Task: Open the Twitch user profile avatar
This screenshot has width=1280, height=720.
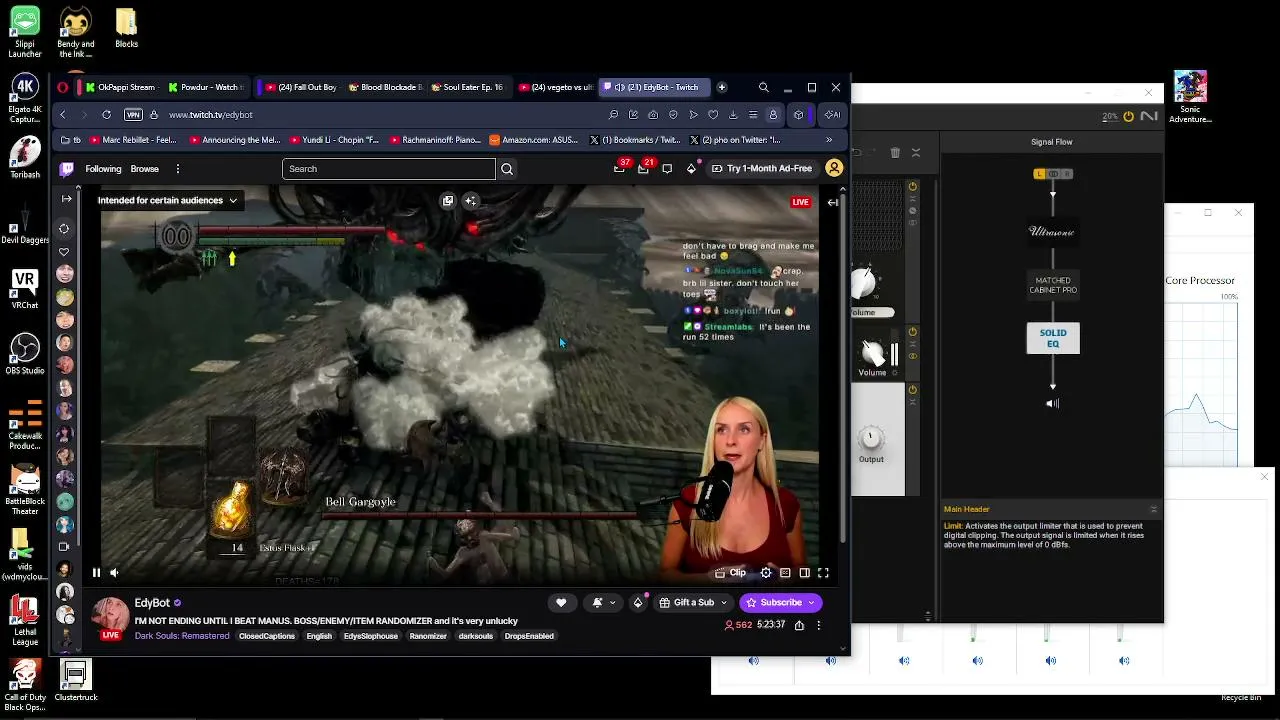Action: pos(834,168)
